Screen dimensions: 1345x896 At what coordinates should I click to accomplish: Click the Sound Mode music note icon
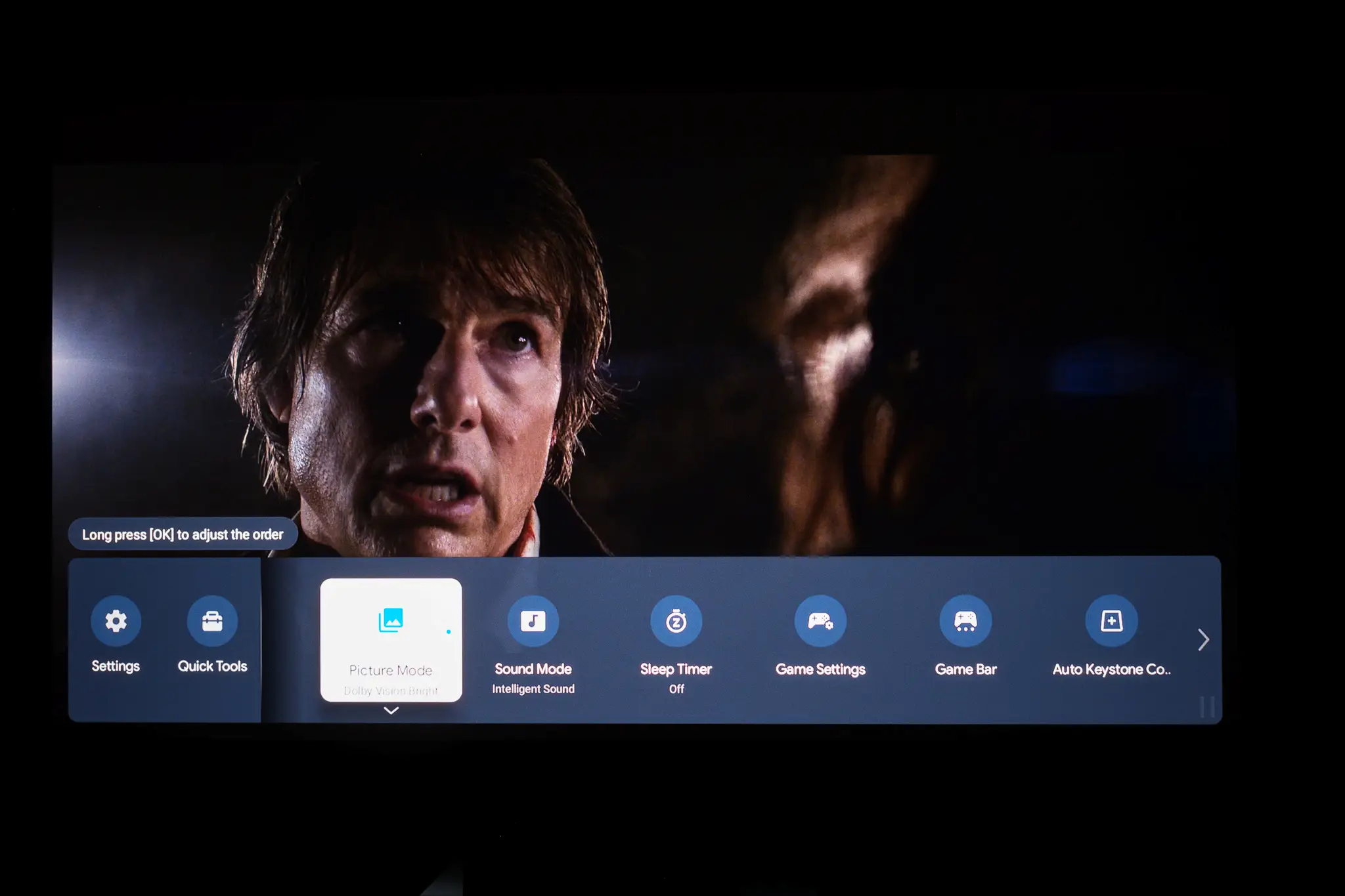[533, 621]
